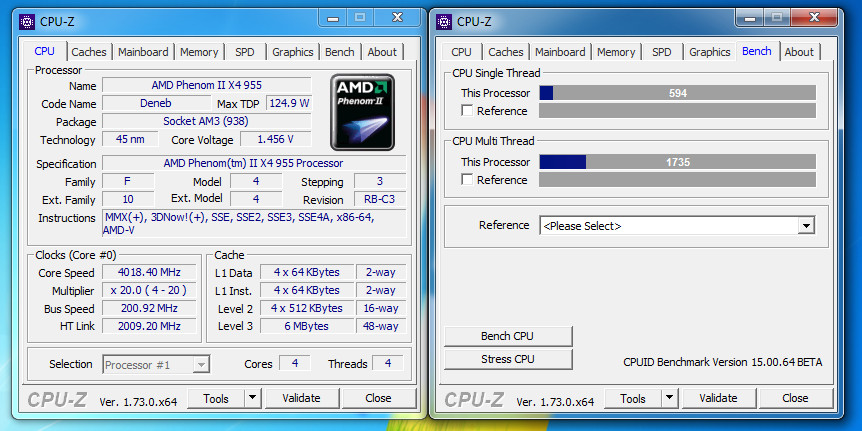Click the multi thread Reference score bar

pos(677,180)
